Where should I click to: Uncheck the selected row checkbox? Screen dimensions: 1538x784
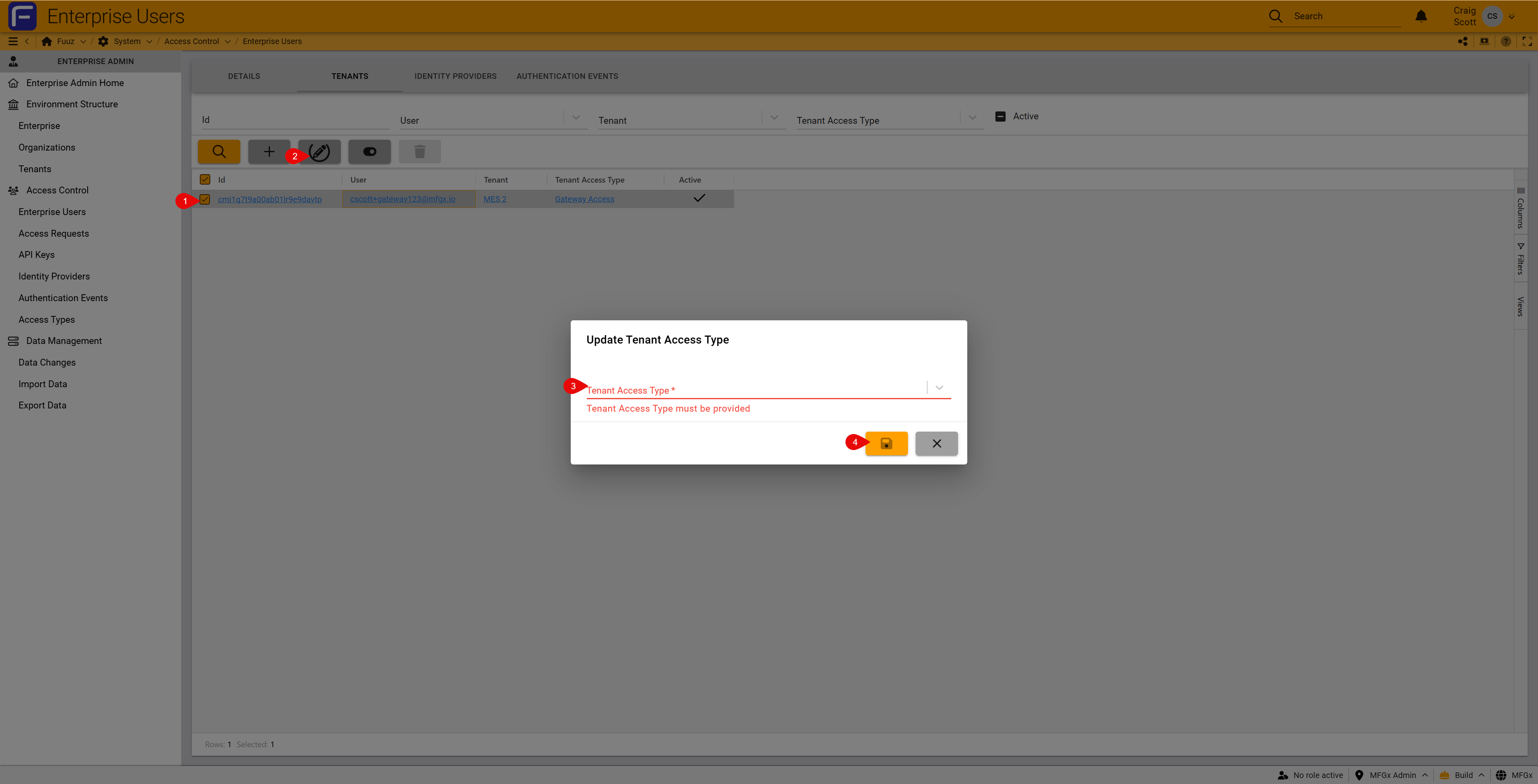tap(205, 199)
